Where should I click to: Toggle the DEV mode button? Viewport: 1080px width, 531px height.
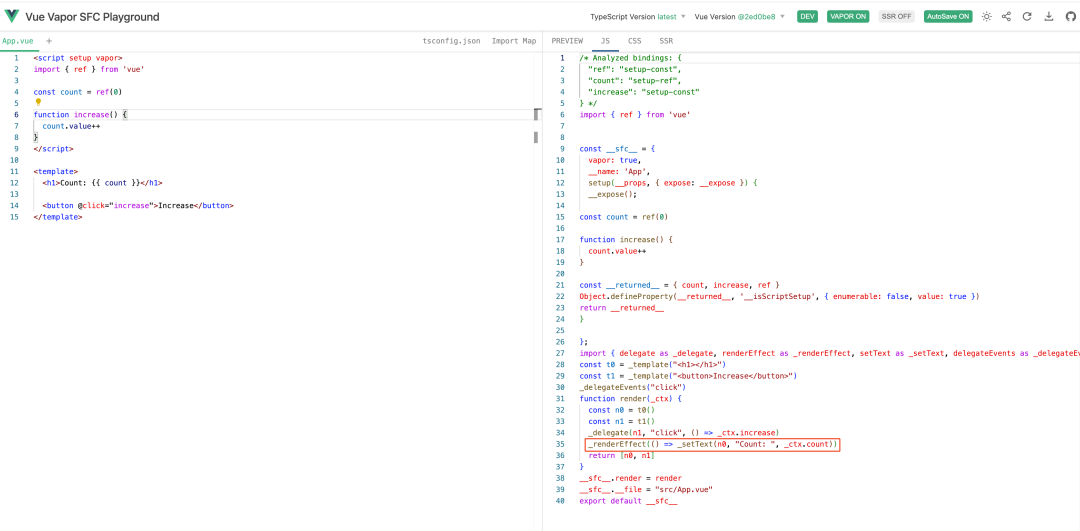pyautogui.click(x=807, y=17)
